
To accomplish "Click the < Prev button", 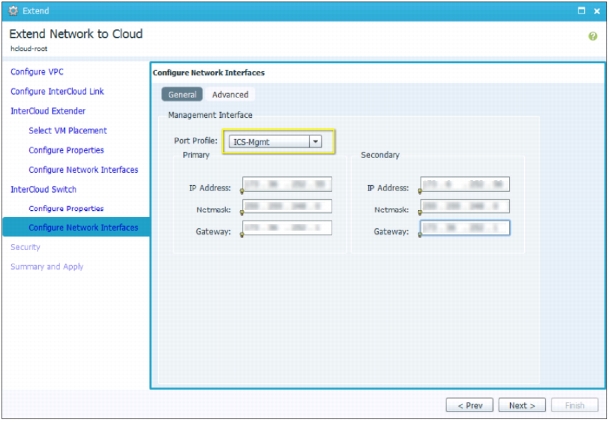I will coord(470,405).
